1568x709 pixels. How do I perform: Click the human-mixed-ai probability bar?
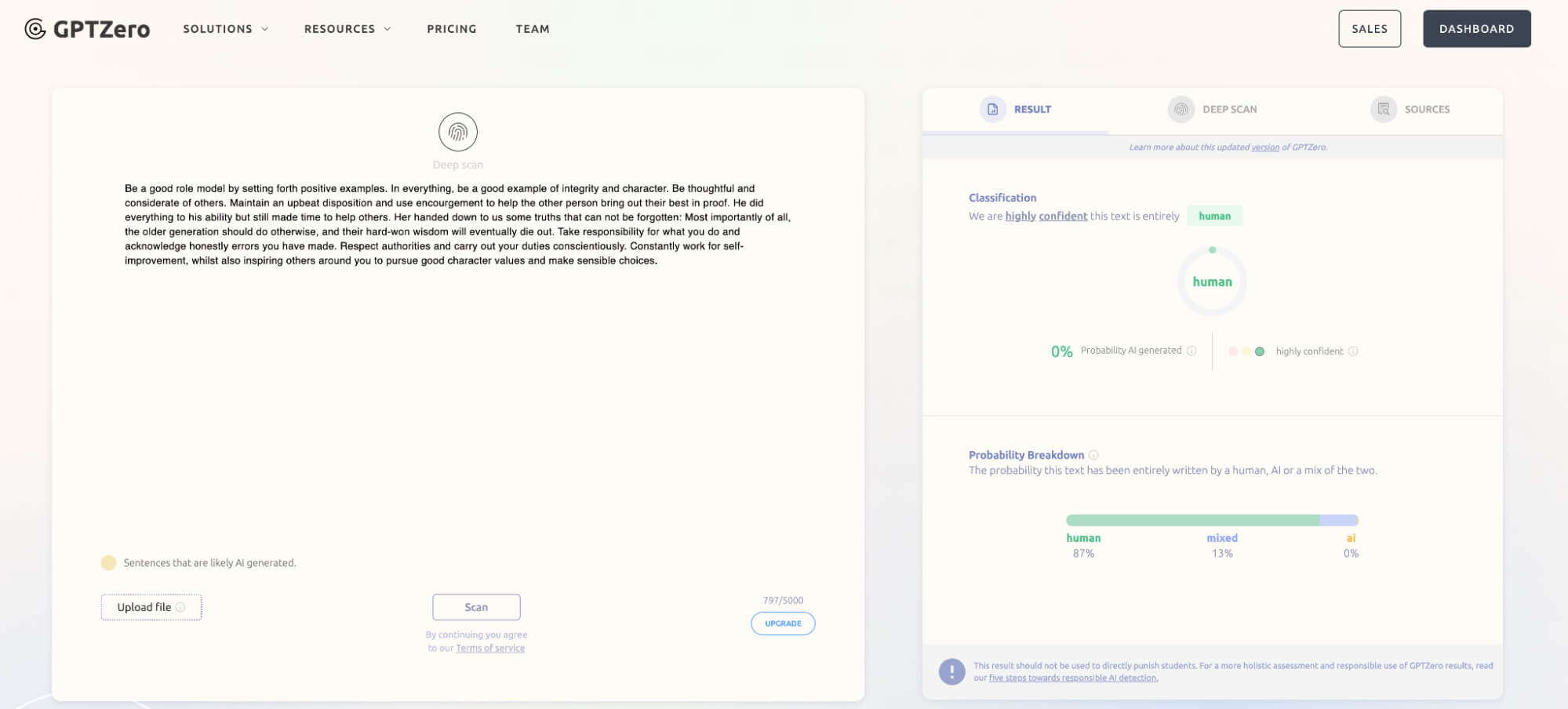pos(1212,520)
